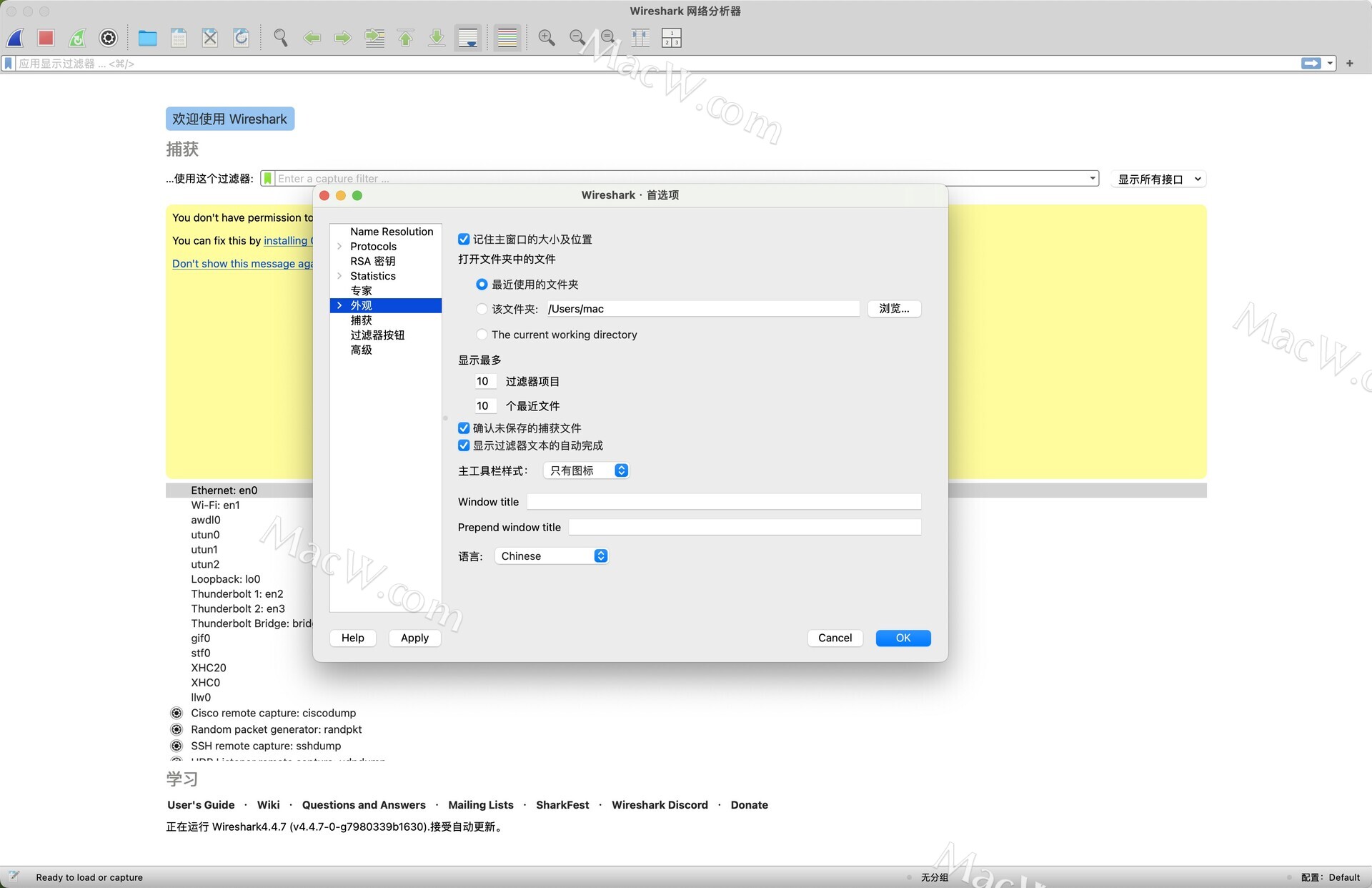Click 浏览 browse folder button
1372x888 pixels.
[x=894, y=309]
